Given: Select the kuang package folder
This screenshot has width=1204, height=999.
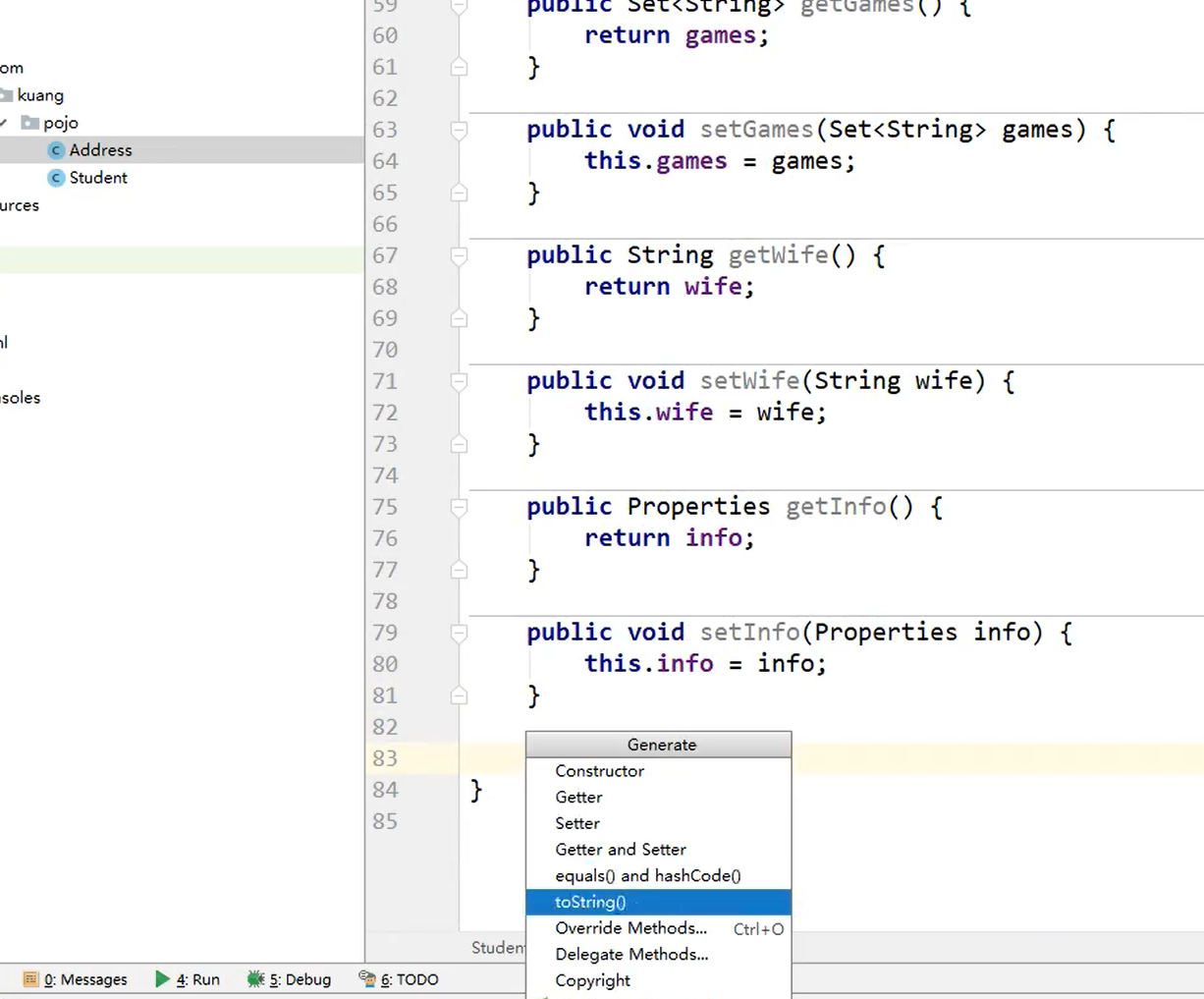Looking at the screenshot, I should [40, 95].
